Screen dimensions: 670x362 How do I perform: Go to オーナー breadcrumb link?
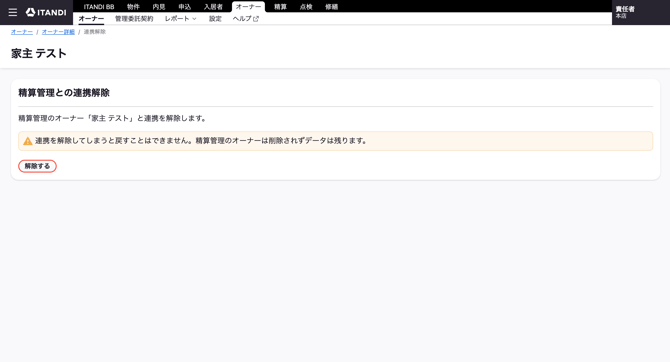(x=22, y=32)
